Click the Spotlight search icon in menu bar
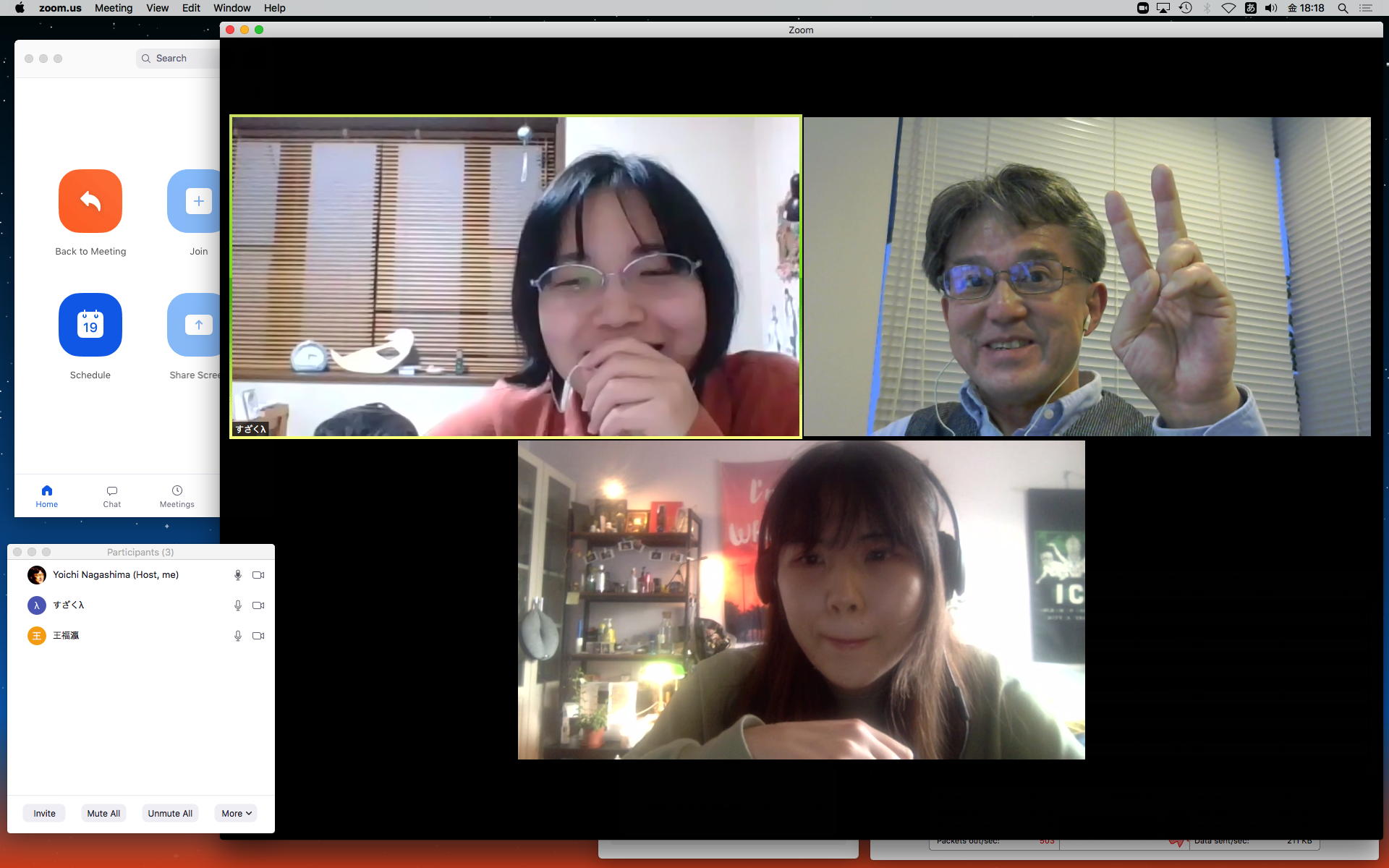This screenshot has width=1389, height=868. pyautogui.click(x=1343, y=8)
